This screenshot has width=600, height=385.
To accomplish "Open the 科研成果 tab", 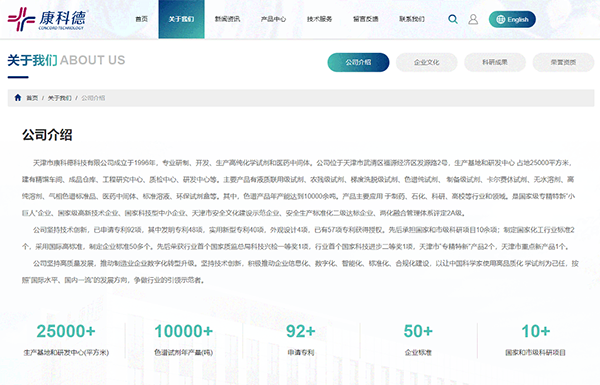I will coord(495,62).
